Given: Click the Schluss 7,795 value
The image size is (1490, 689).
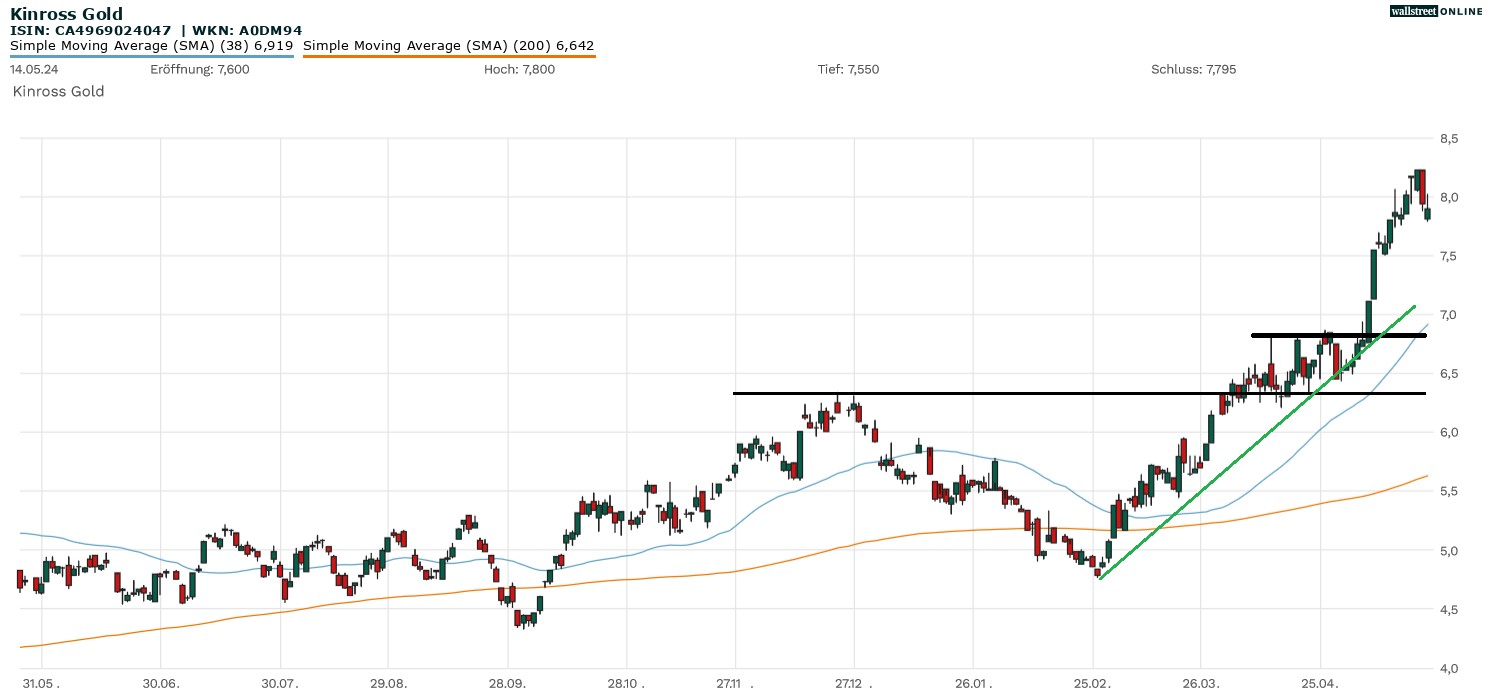Looking at the screenshot, I should tap(1193, 69).
